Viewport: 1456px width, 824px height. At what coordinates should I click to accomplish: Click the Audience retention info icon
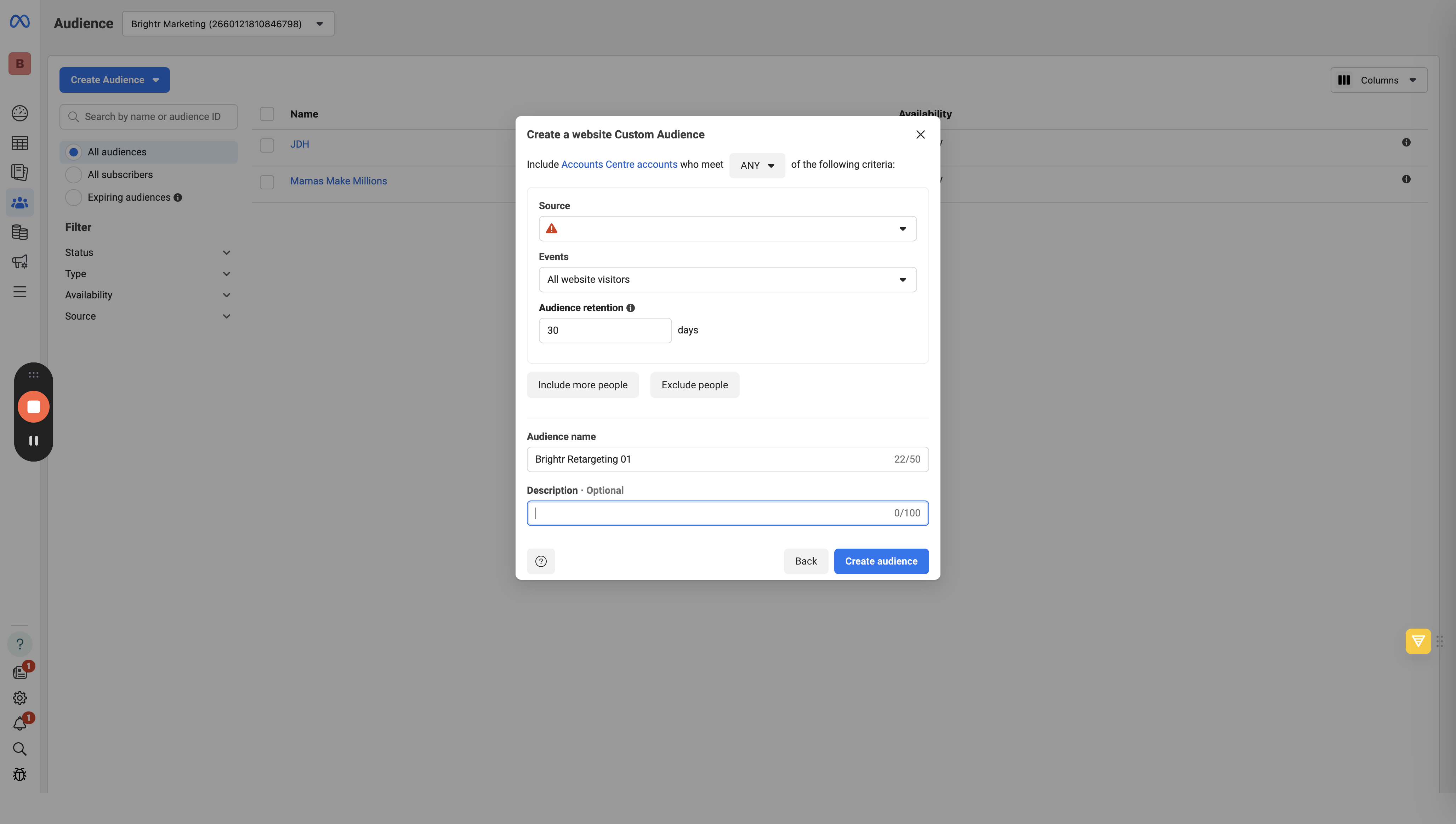tap(631, 308)
